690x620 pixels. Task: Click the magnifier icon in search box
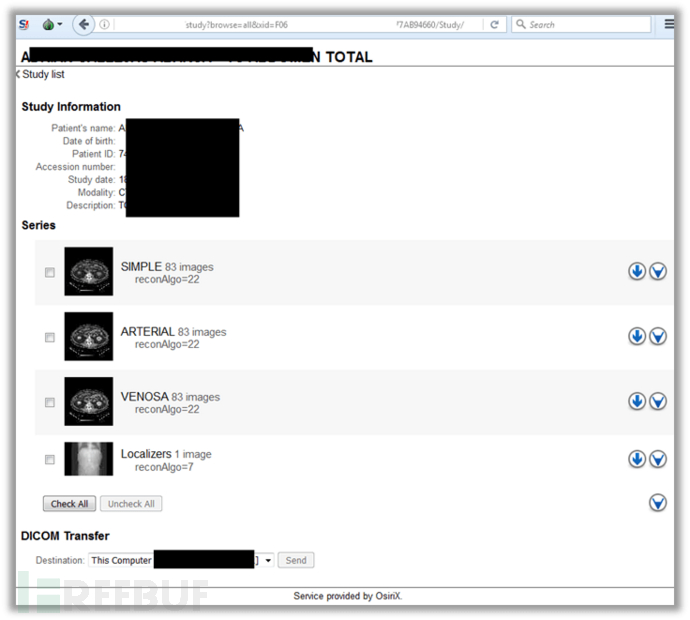coord(521,24)
